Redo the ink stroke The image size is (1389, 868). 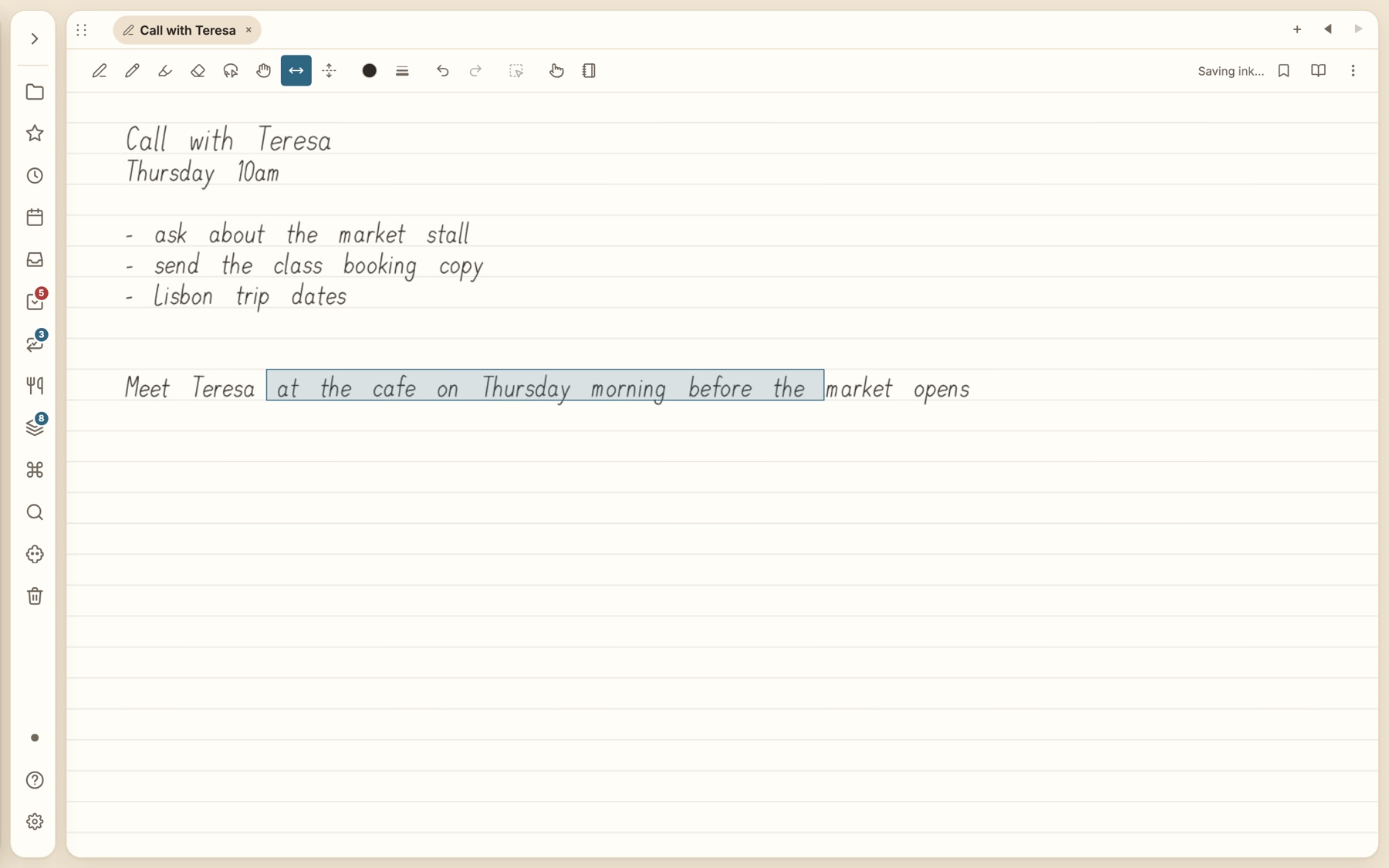point(475,71)
